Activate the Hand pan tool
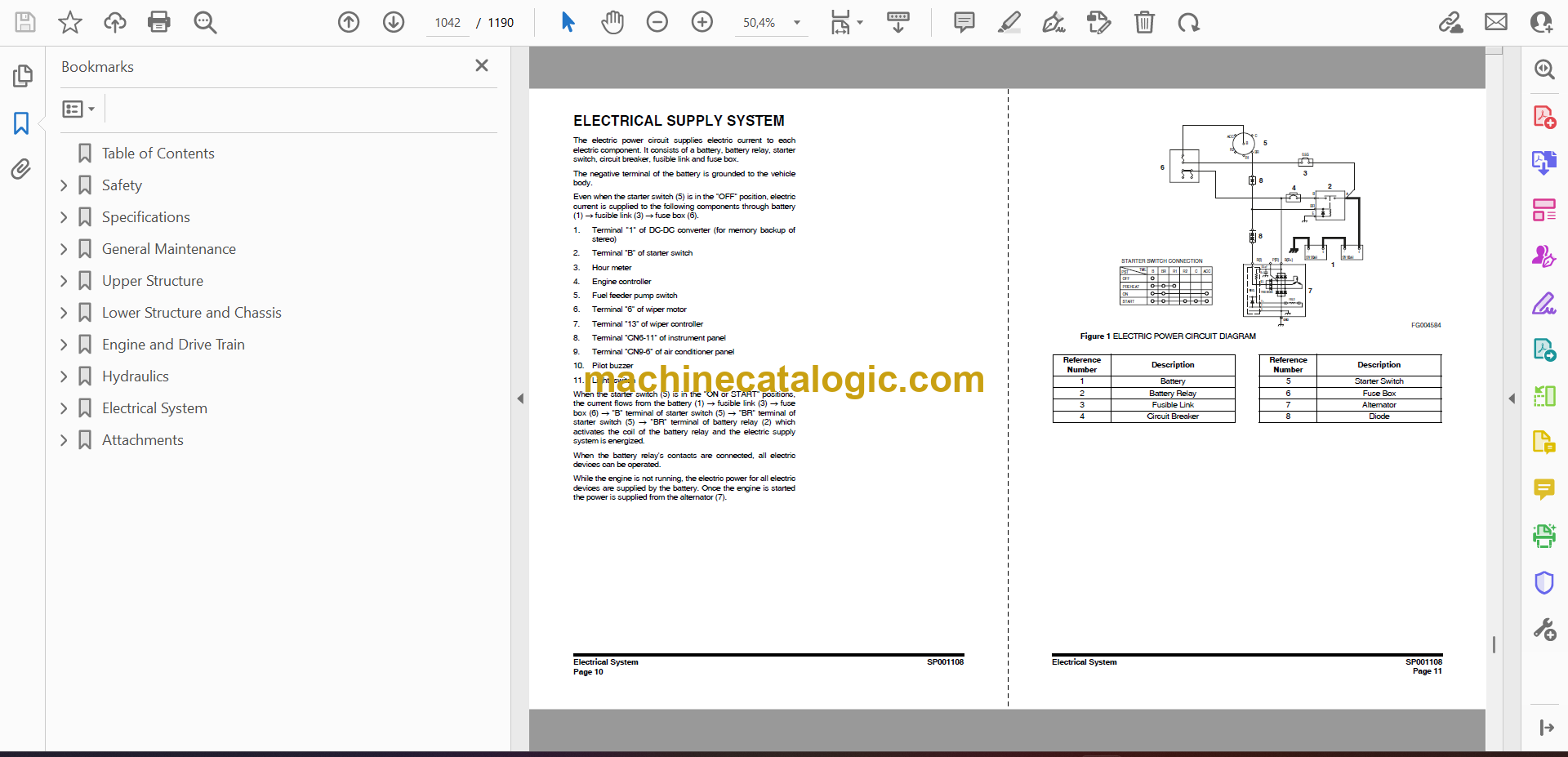Image resolution: width=1568 pixels, height=757 pixels. point(612,22)
